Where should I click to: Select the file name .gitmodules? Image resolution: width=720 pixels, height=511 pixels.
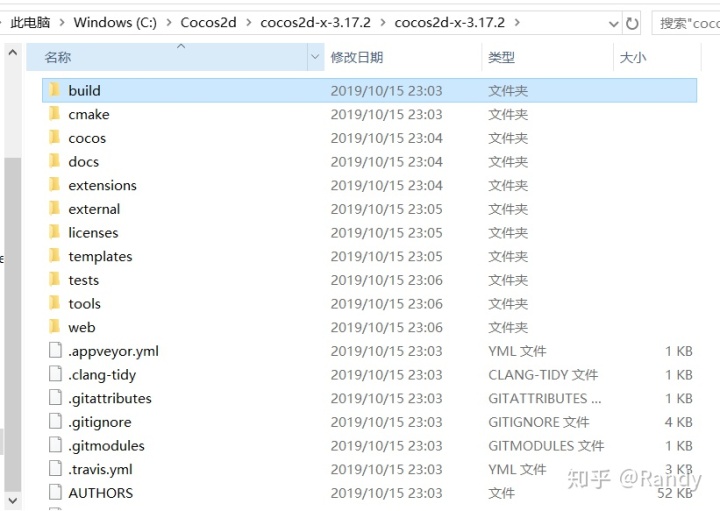[106, 445]
